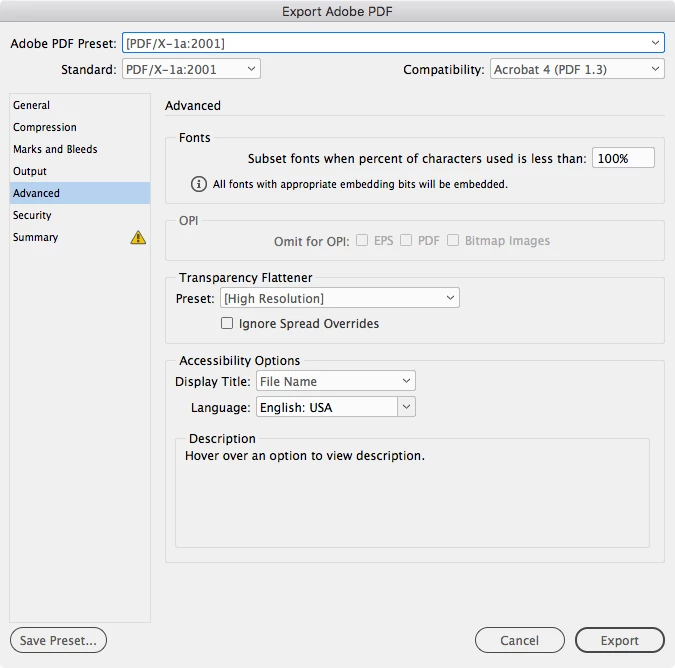Click the 'Export Adobe PDF' dialog title

337,11
